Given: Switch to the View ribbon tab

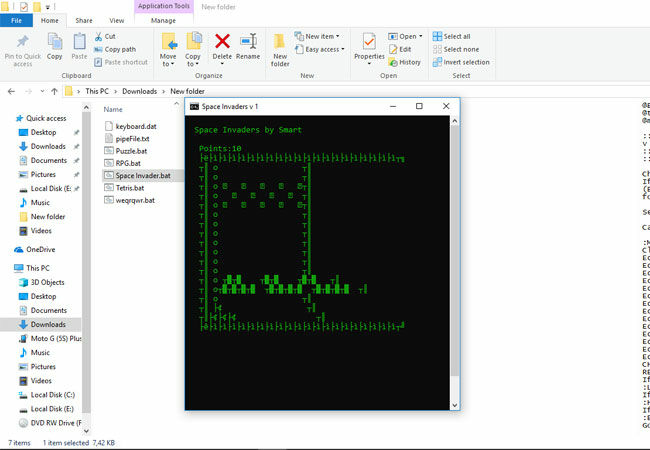Looking at the screenshot, I should tap(116, 20).
